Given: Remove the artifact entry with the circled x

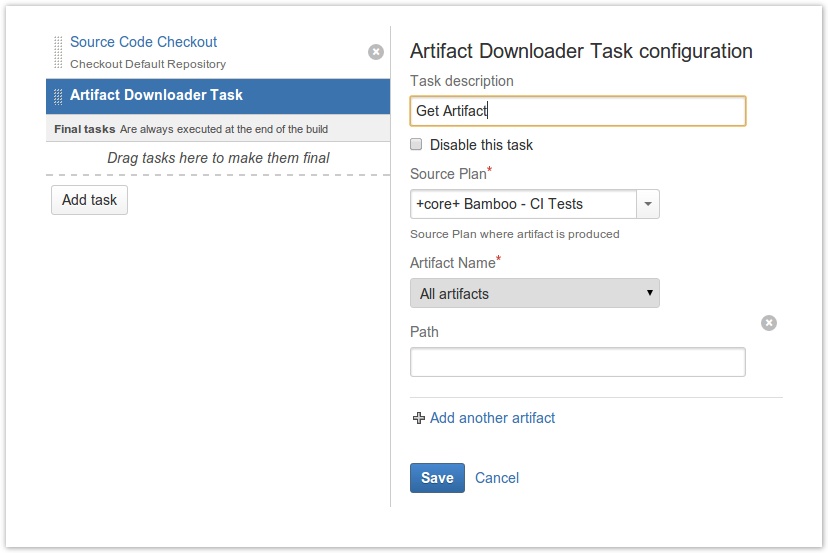Looking at the screenshot, I should click(768, 323).
